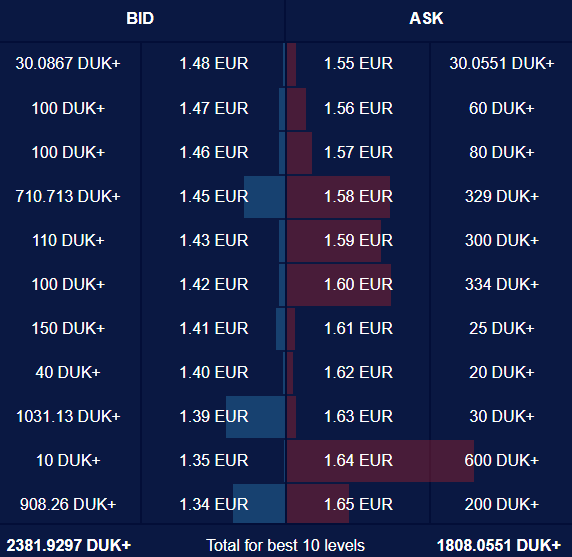This screenshot has height=557, width=572.
Task: Click the 329 DUK+ ask amount
Action: tap(502, 197)
